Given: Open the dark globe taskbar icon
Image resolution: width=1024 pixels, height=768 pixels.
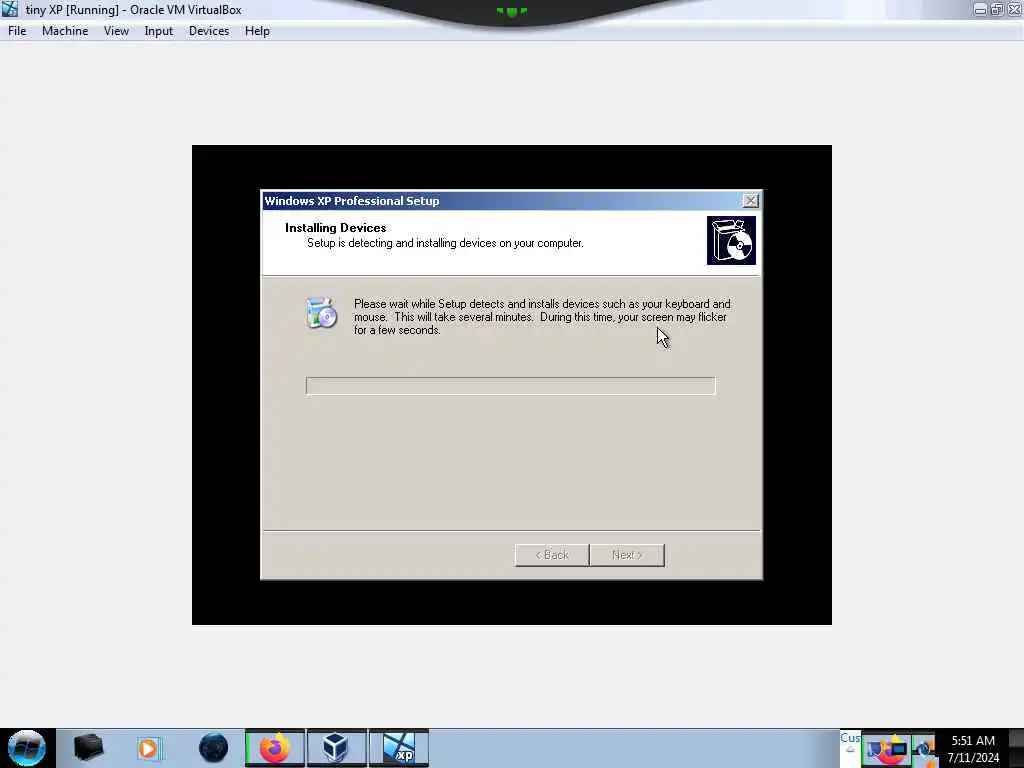Looking at the screenshot, I should click(x=214, y=748).
